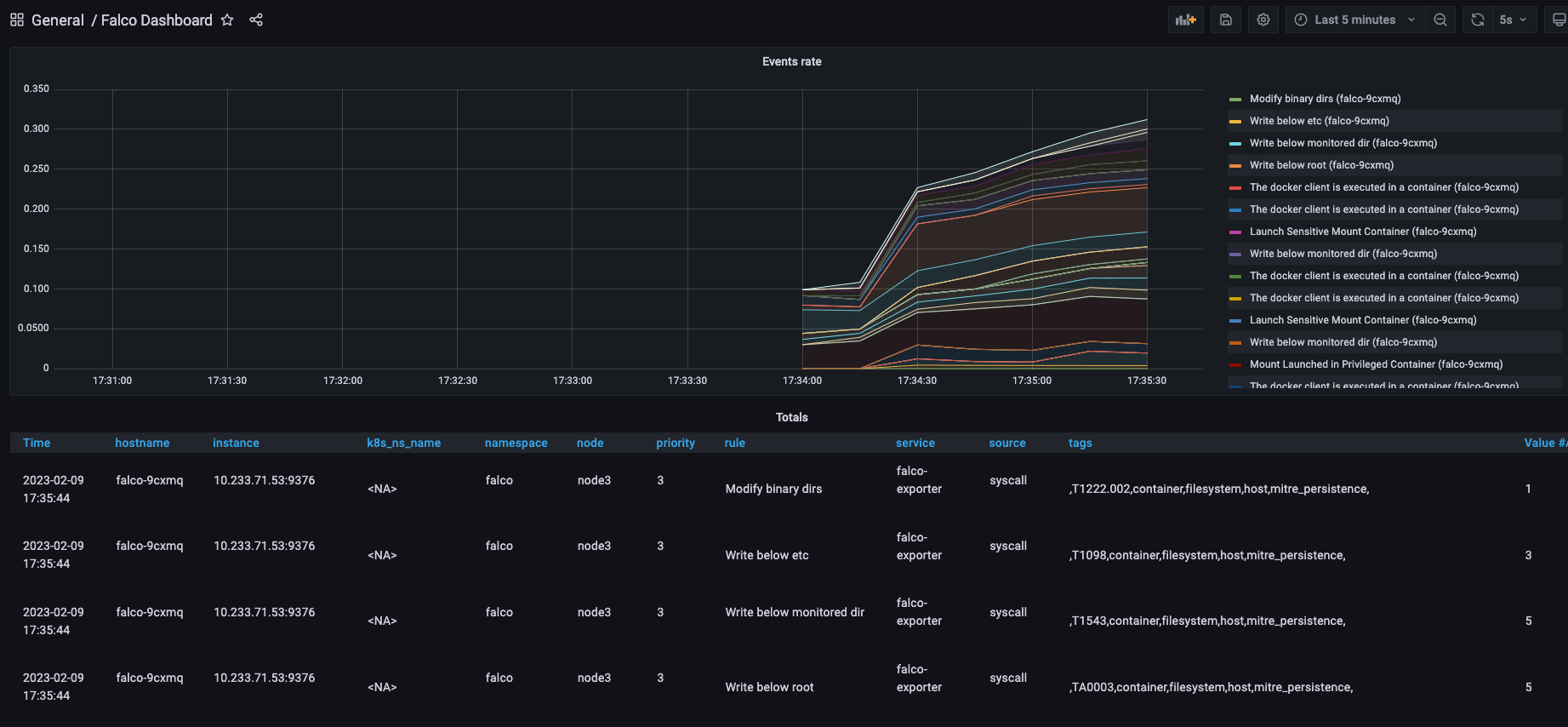Cycle view mode with the monitor icon
Image resolution: width=1568 pixels, height=727 pixels.
[x=1559, y=20]
